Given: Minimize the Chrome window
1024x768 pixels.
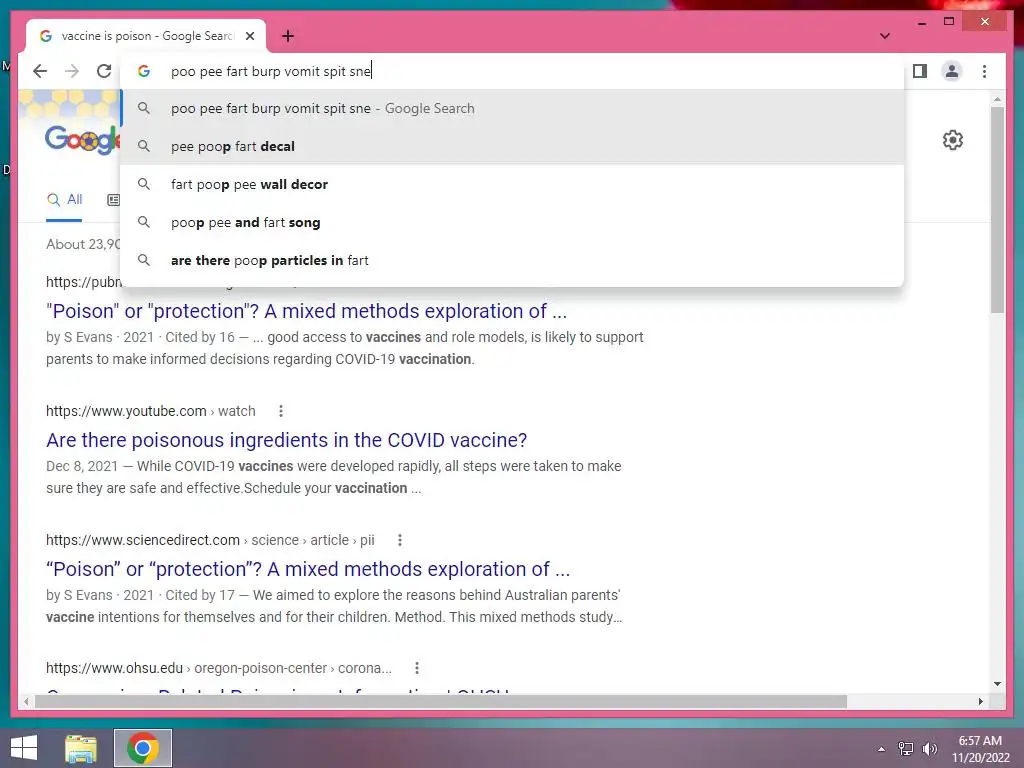Looking at the screenshot, I should click(x=921, y=22).
